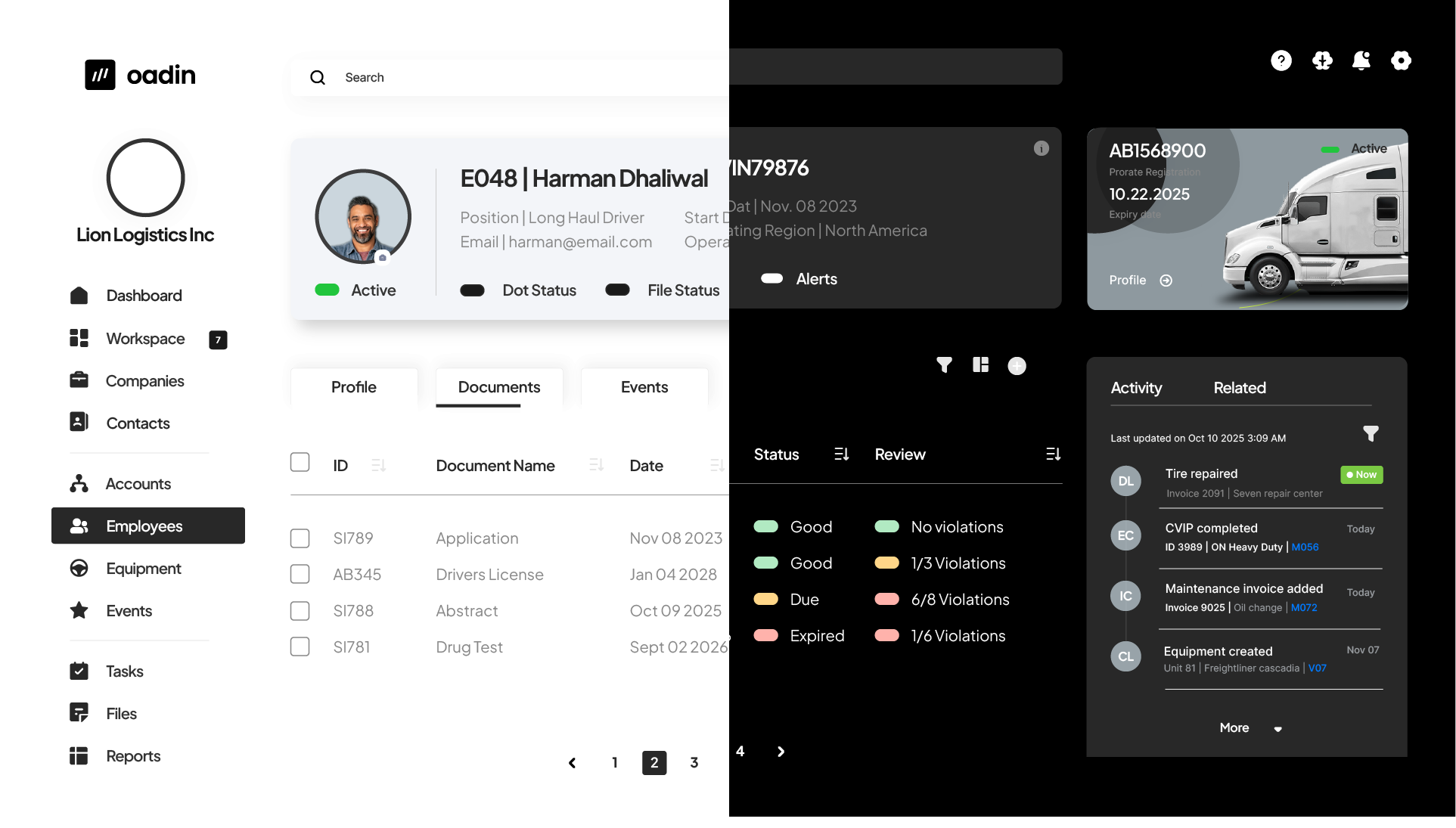Open the sort control beside the Review column
Viewport: 1456px width, 828px height.
1053,454
